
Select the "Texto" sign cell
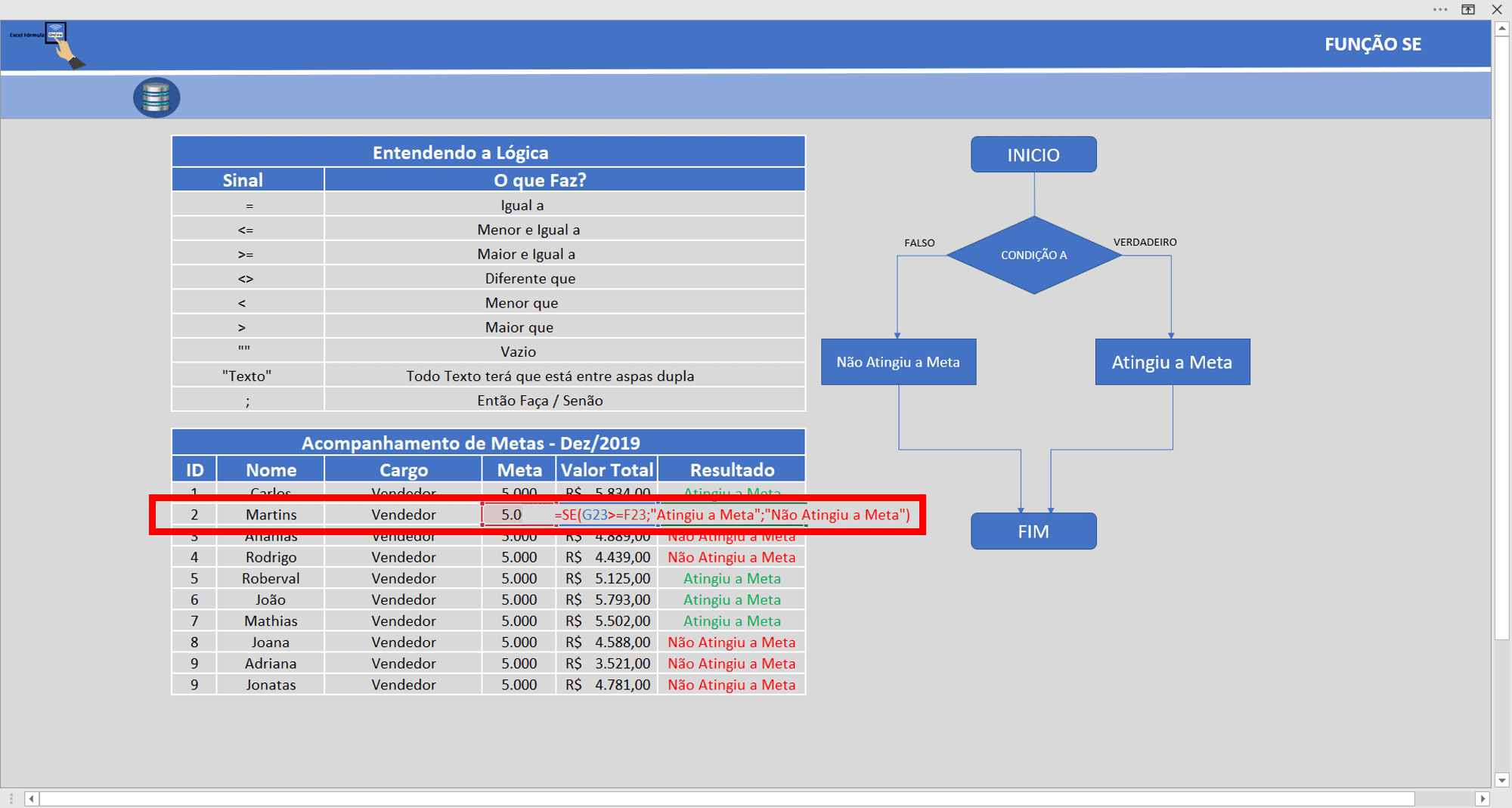248,376
